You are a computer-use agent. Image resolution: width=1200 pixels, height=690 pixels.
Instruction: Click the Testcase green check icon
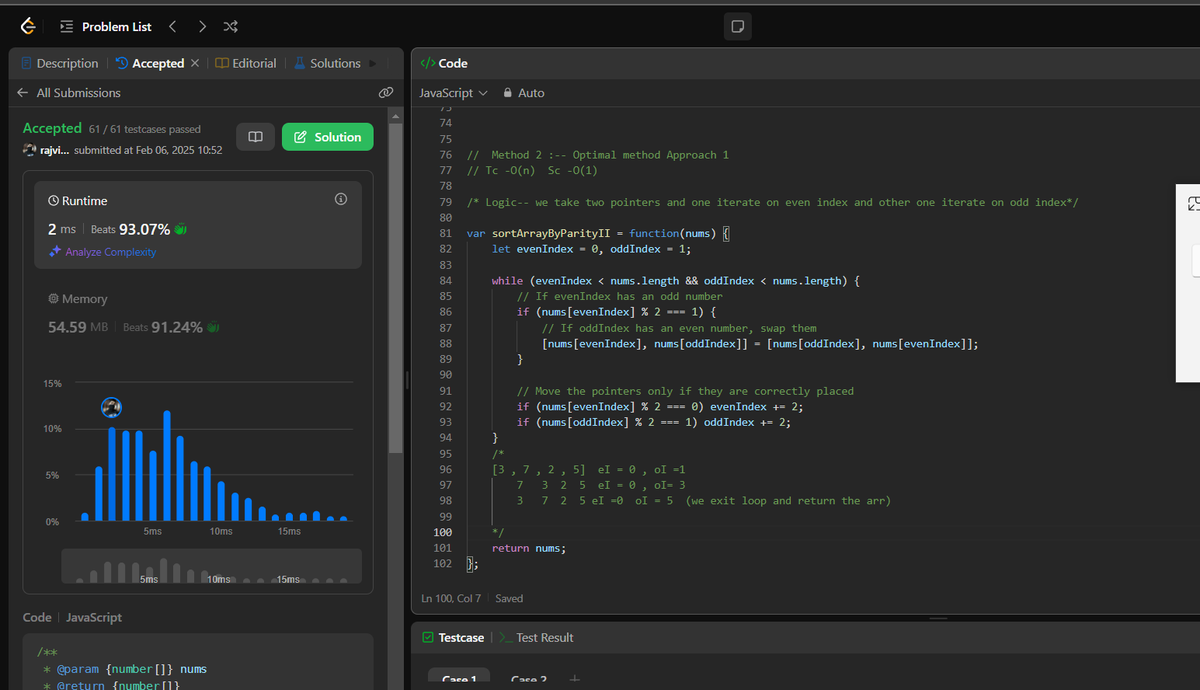point(428,637)
